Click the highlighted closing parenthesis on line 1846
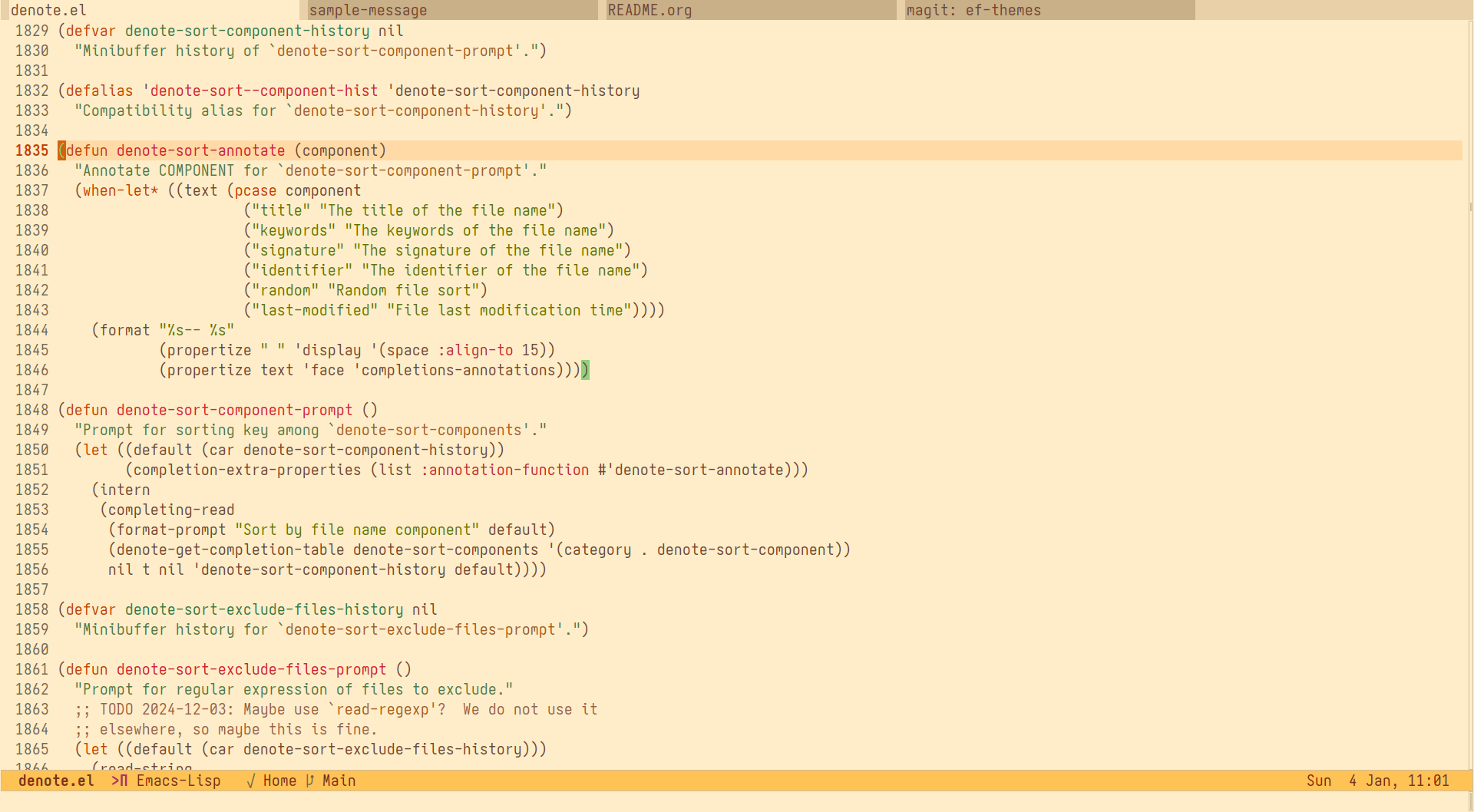The image size is (1474, 812). 585,370
